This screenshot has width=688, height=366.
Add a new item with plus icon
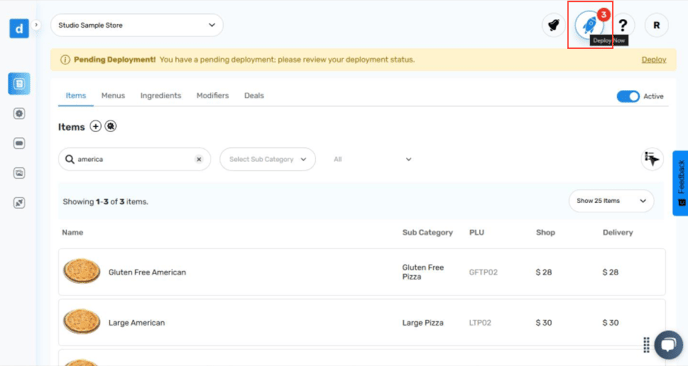click(95, 126)
